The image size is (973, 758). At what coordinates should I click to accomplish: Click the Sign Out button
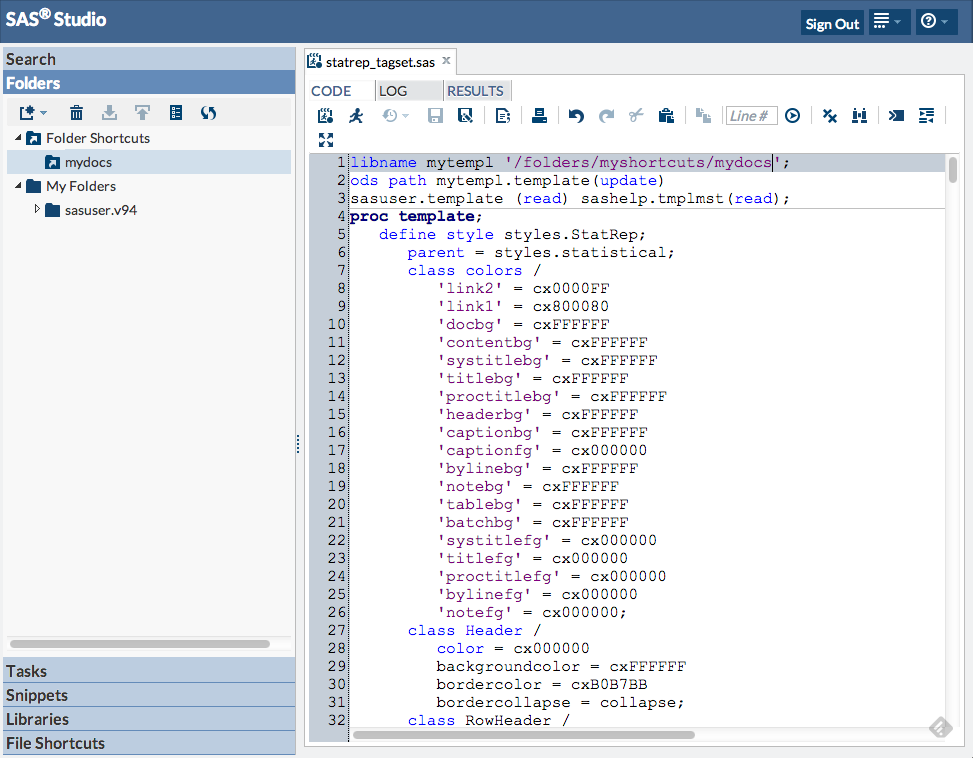[832, 24]
